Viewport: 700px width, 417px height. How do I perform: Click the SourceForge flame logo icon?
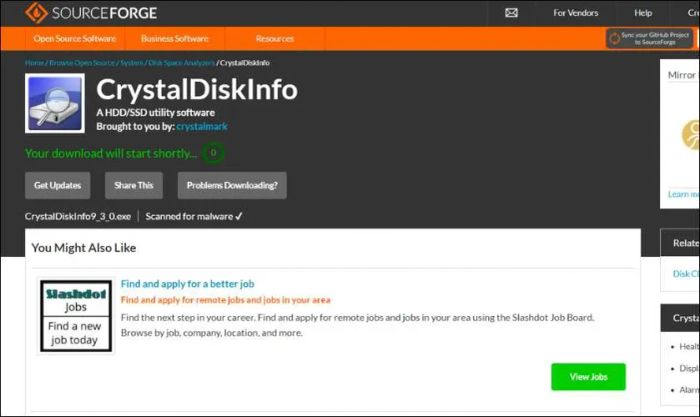[36, 13]
